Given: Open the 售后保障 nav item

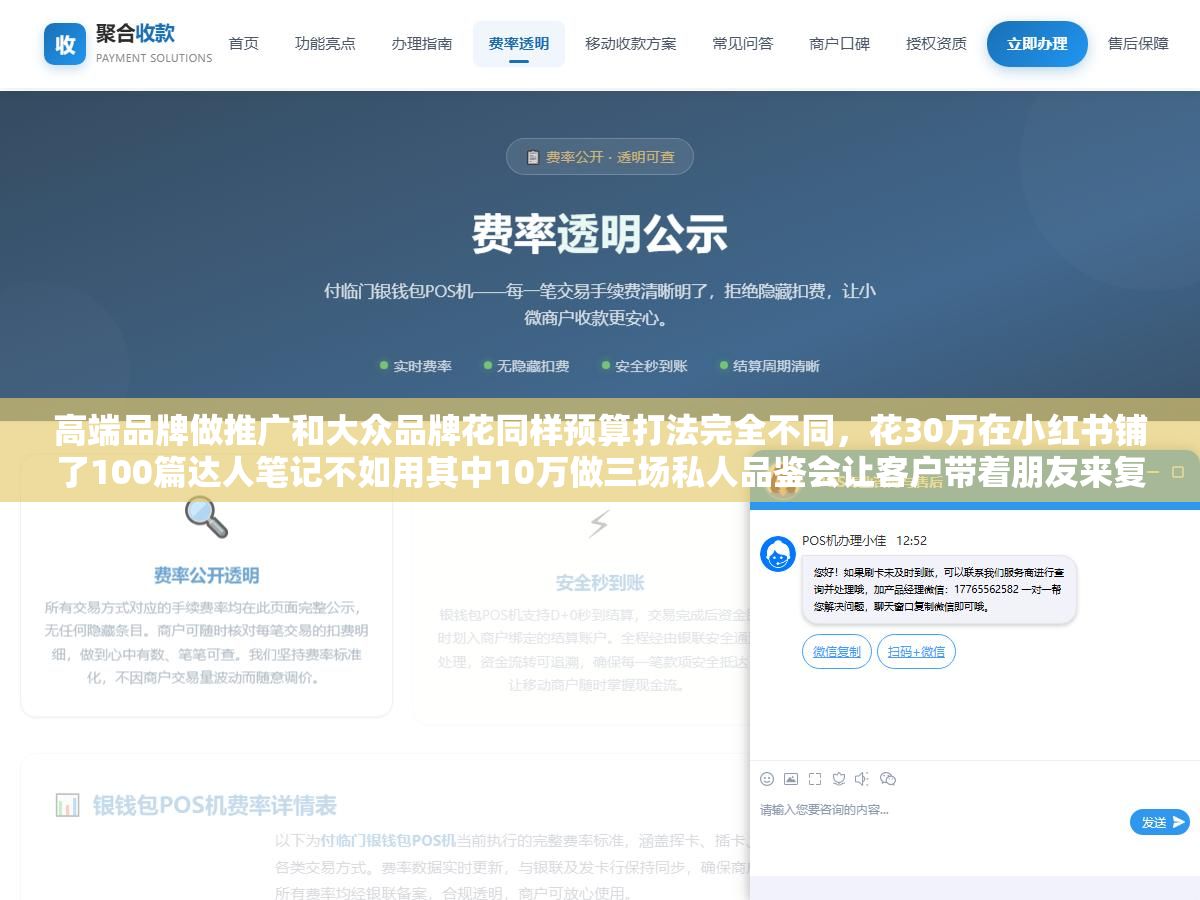Looking at the screenshot, I should (x=1138, y=44).
